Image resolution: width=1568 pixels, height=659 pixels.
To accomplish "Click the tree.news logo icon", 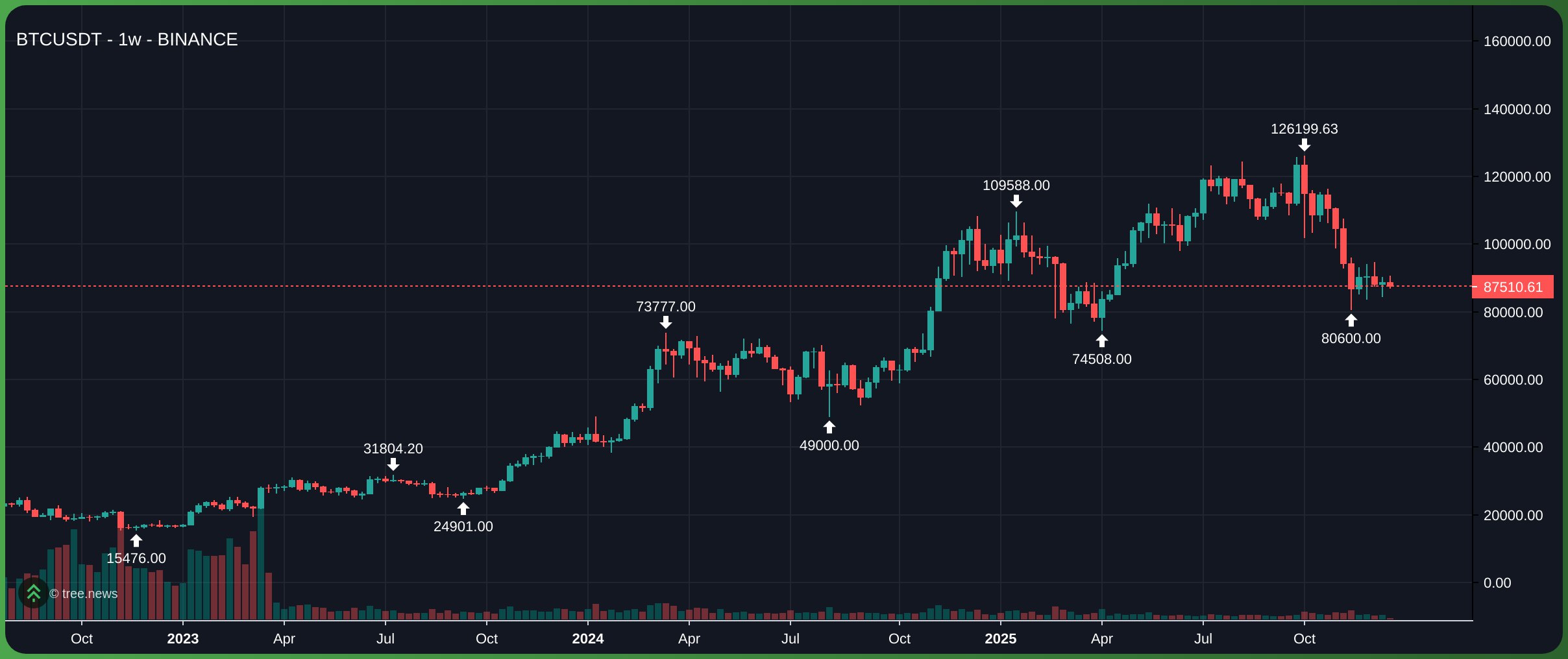I will (x=35, y=593).
